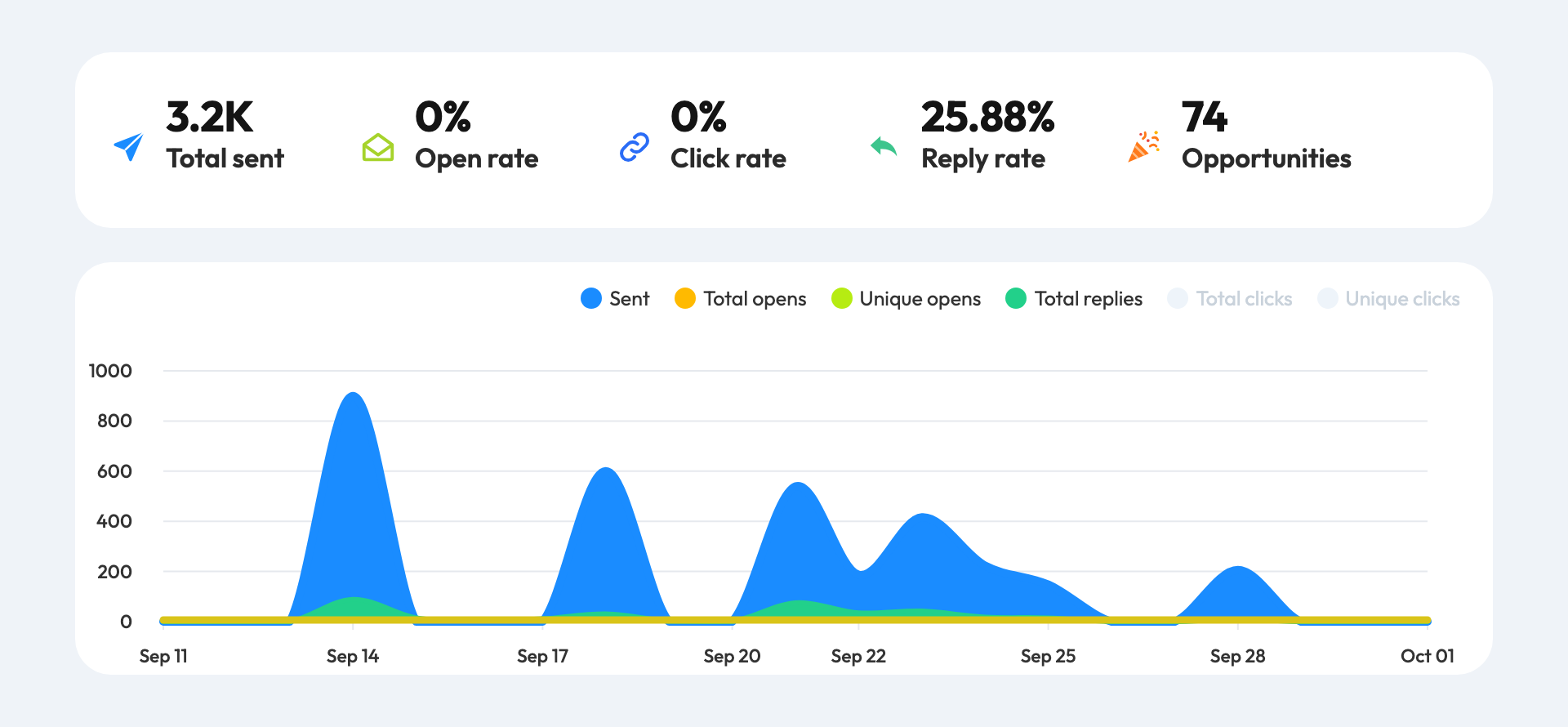Click the party popper Opportunities icon

(x=1143, y=146)
